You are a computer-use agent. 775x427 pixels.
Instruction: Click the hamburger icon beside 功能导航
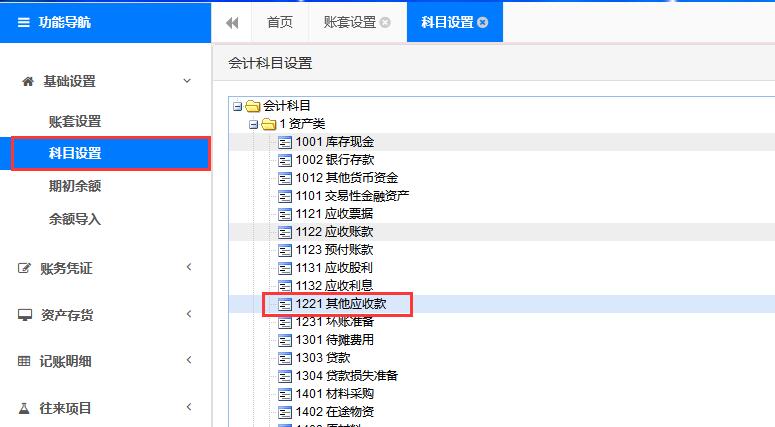click(24, 22)
